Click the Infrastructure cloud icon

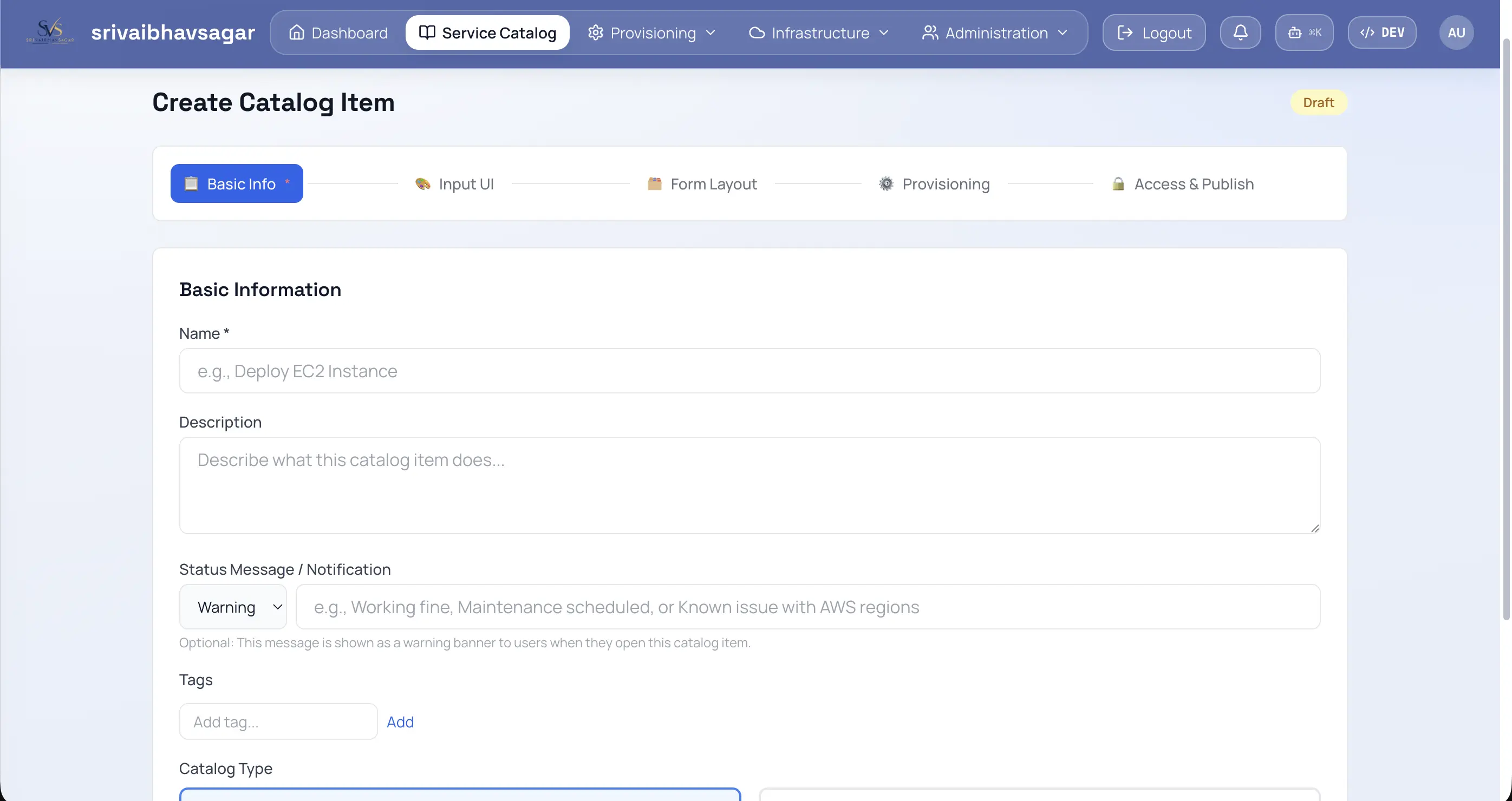(757, 32)
